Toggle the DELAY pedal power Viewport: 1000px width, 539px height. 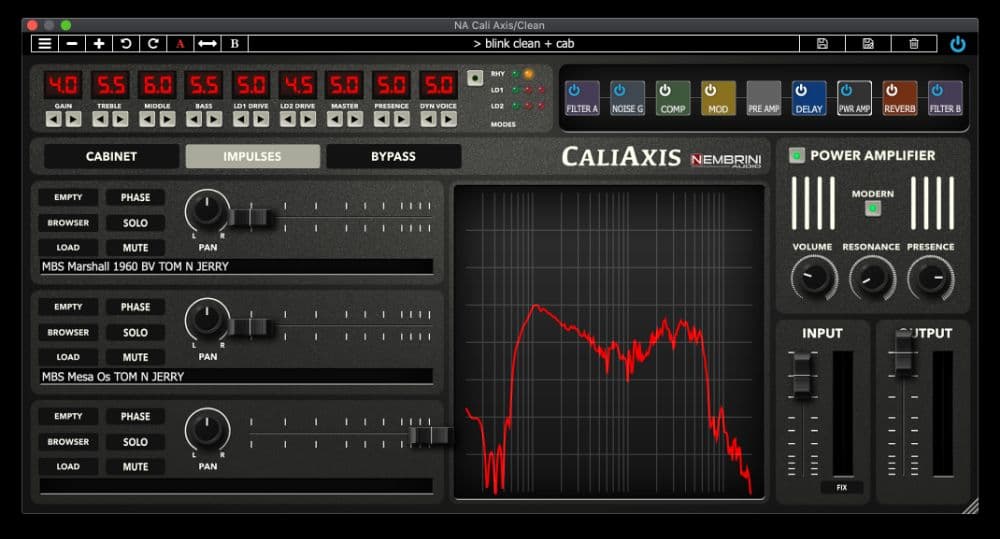click(809, 91)
